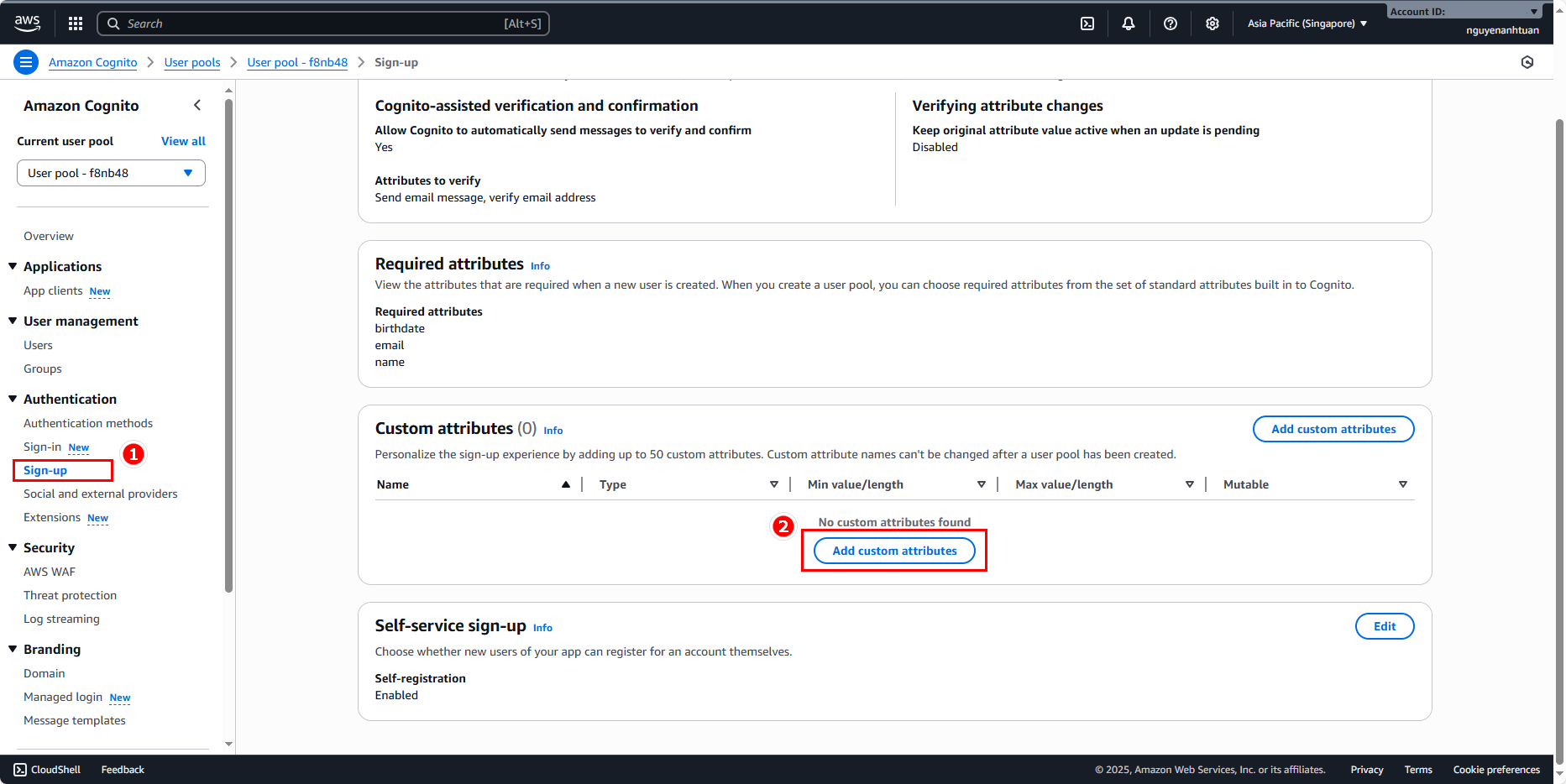Open CloudShell from the top bar icon

(x=1087, y=24)
